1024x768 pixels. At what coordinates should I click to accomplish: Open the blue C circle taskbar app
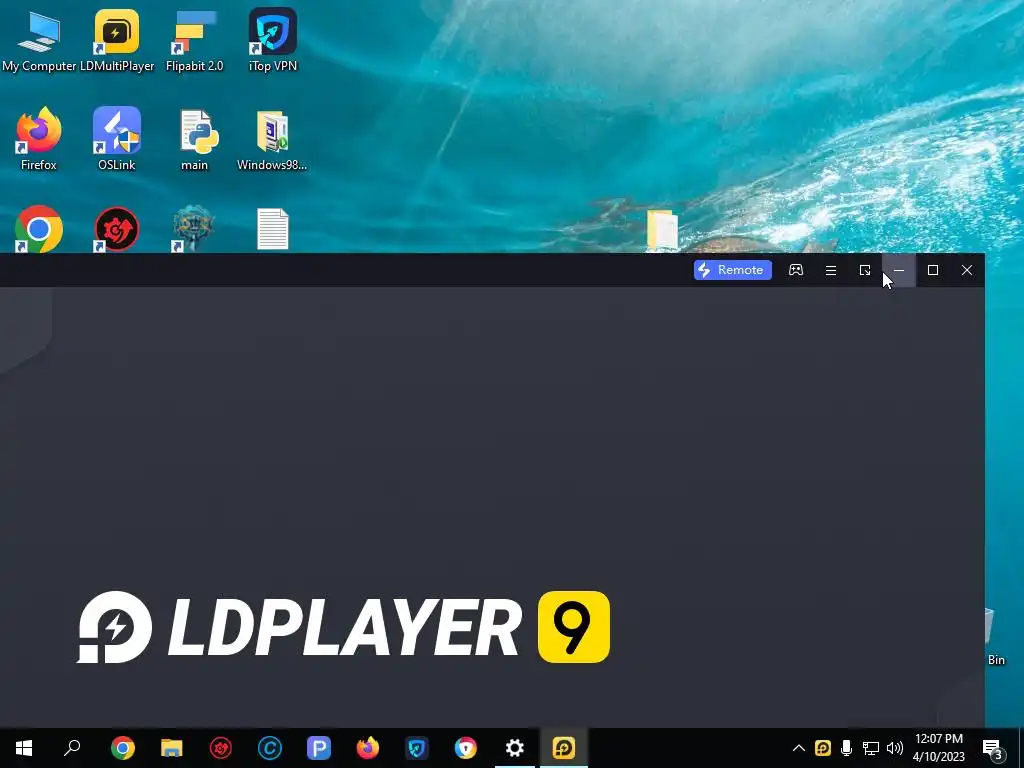[270, 748]
